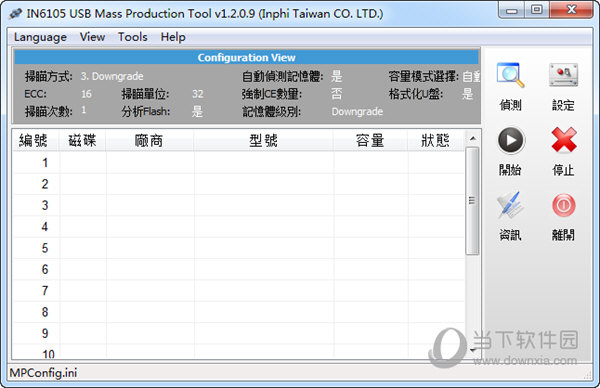
Task: Open the 設定 settings drive icon
Action: pos(563,75)
